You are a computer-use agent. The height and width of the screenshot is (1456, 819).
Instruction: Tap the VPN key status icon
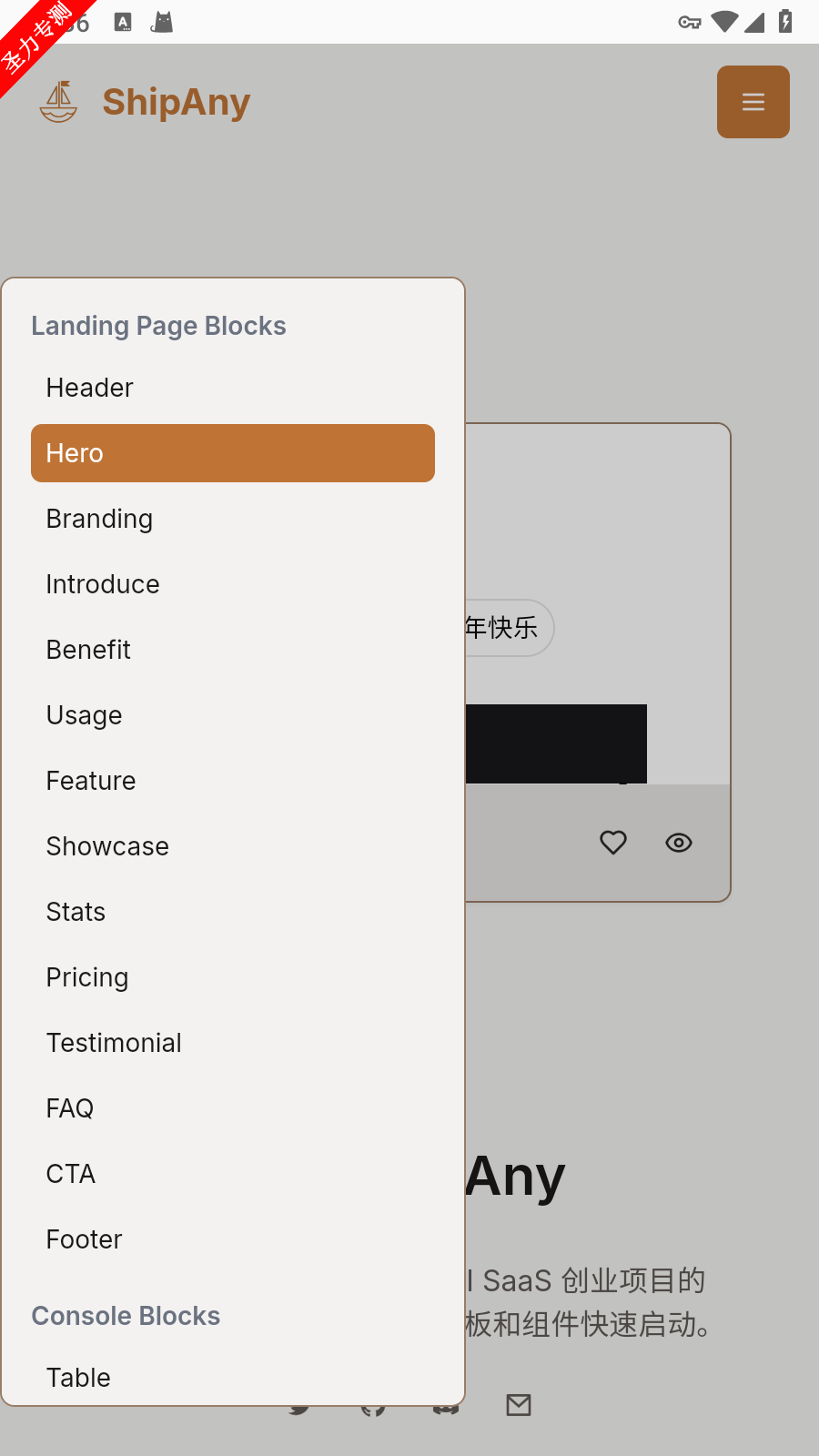tap(690, 22)
